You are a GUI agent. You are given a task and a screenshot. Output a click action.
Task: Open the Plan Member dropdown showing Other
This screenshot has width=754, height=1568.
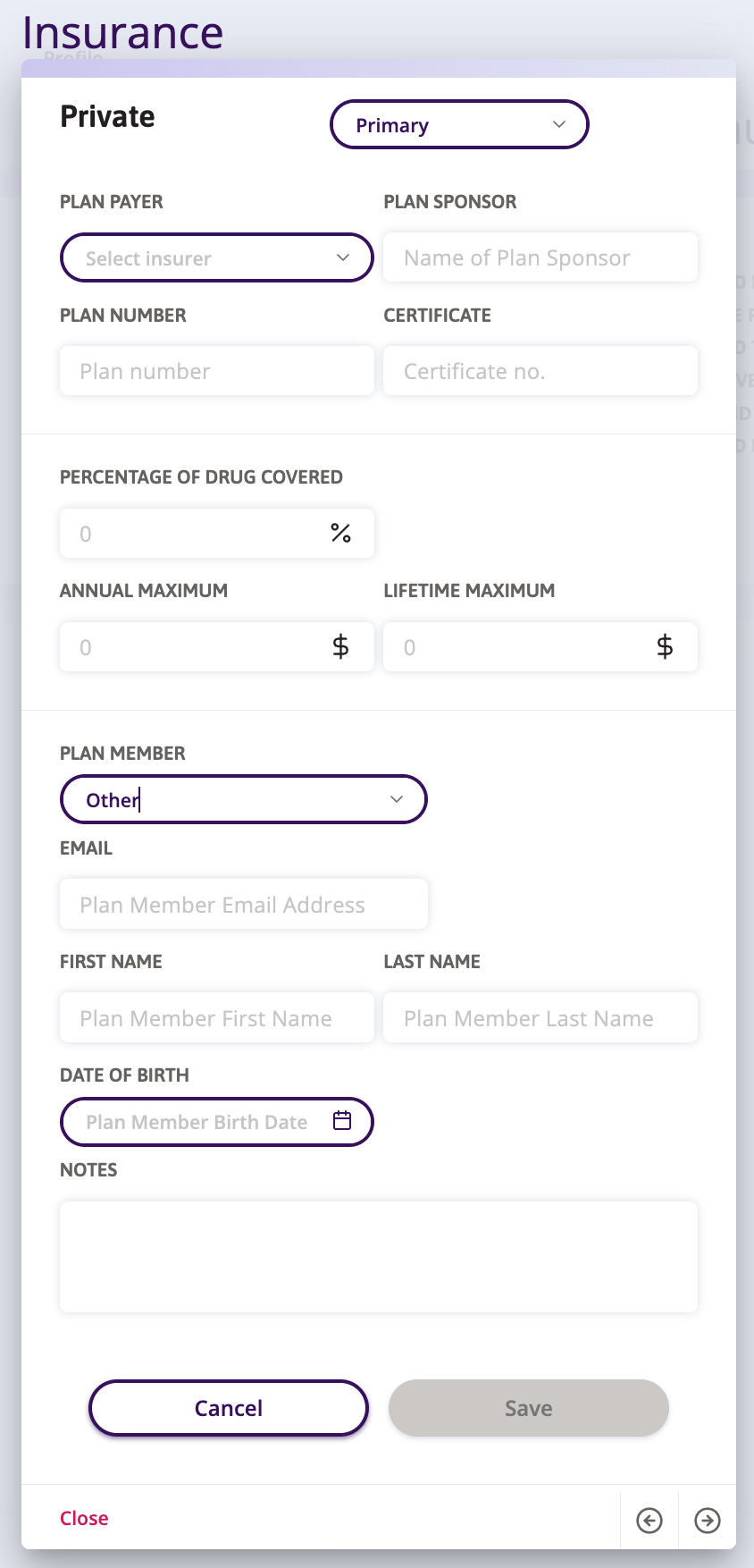point(243,799)
